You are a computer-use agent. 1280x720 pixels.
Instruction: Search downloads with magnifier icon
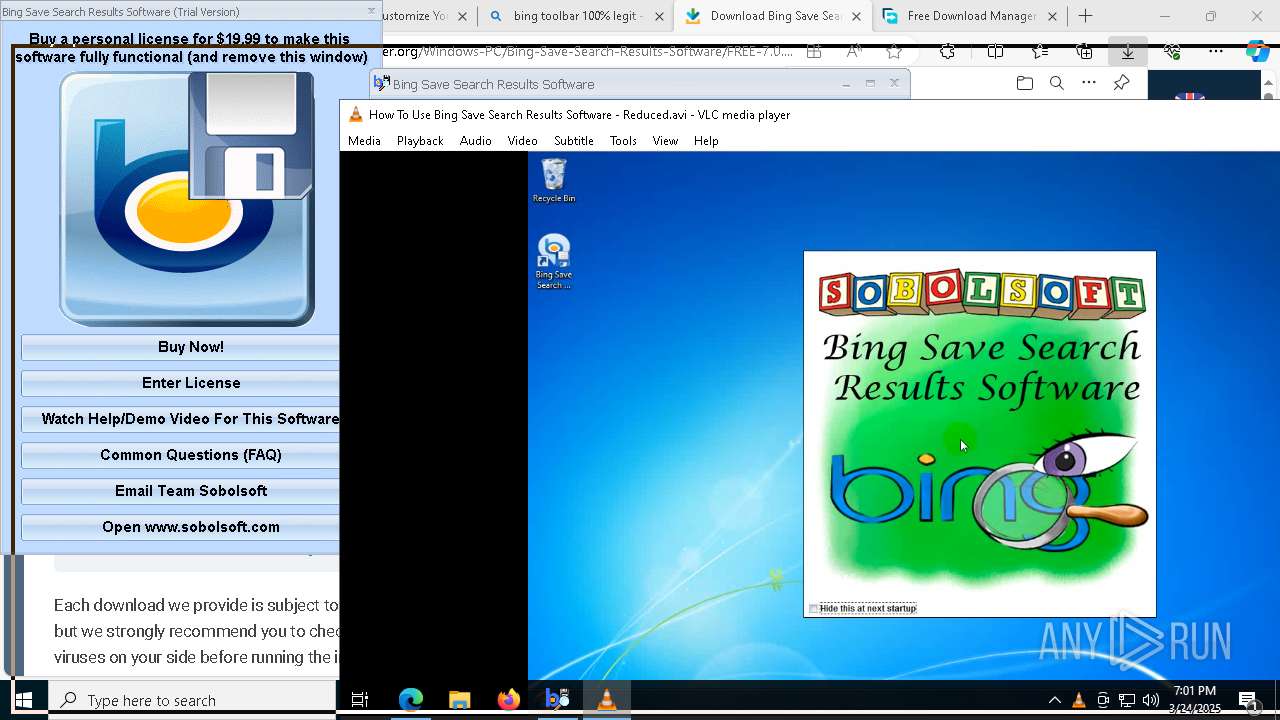tap(1056, 84)
